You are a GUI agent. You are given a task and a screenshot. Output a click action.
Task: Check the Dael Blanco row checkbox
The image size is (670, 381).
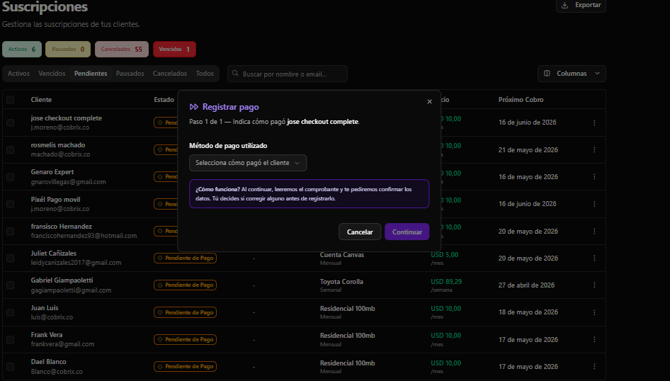pos(10,366)
